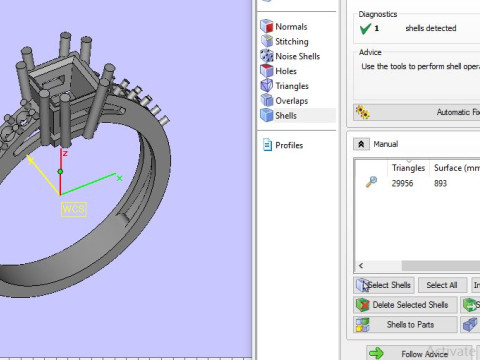This screenshot has width=480, height=360.
Task: Click the shells detected checkmark
Action: click(x=366, y=29)
